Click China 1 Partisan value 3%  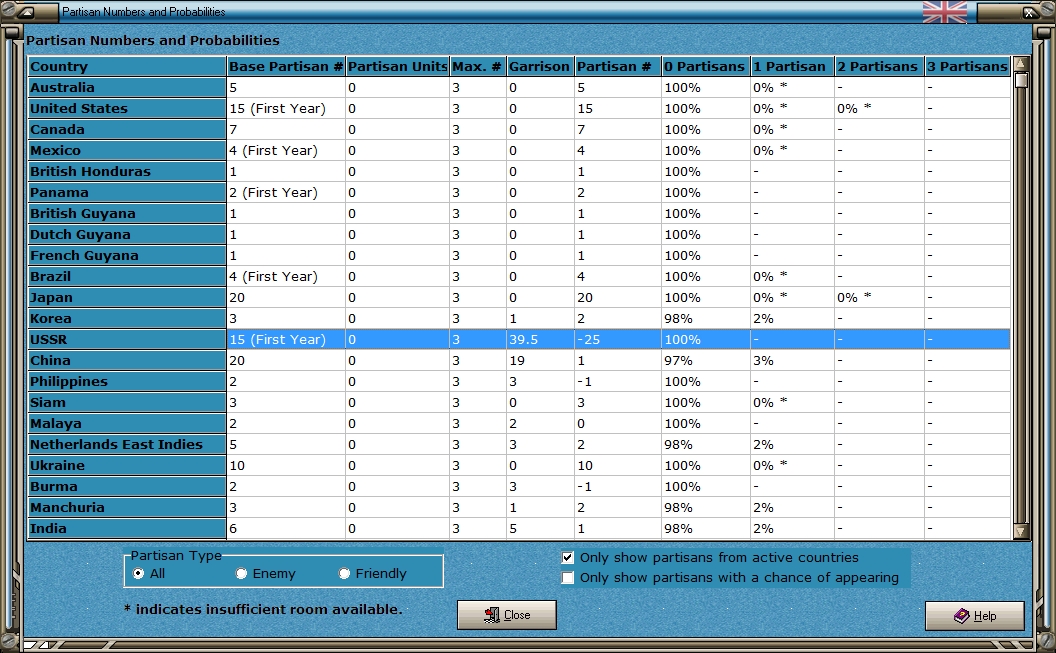click(763, 360)
